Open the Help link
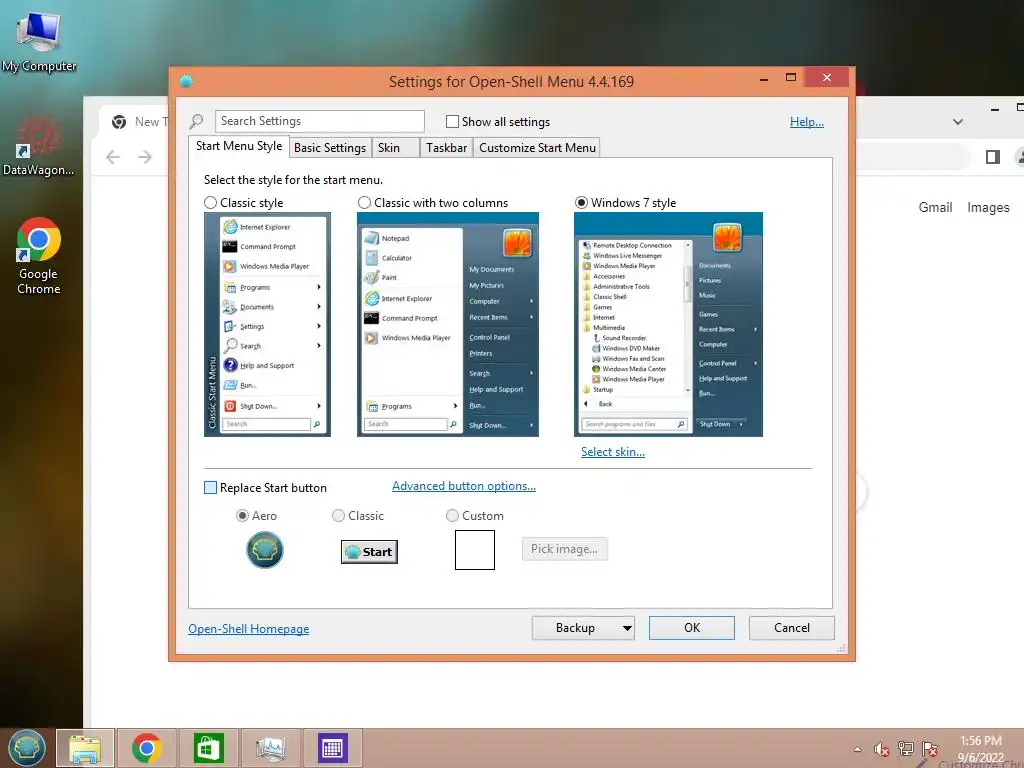 pos(807,121)
